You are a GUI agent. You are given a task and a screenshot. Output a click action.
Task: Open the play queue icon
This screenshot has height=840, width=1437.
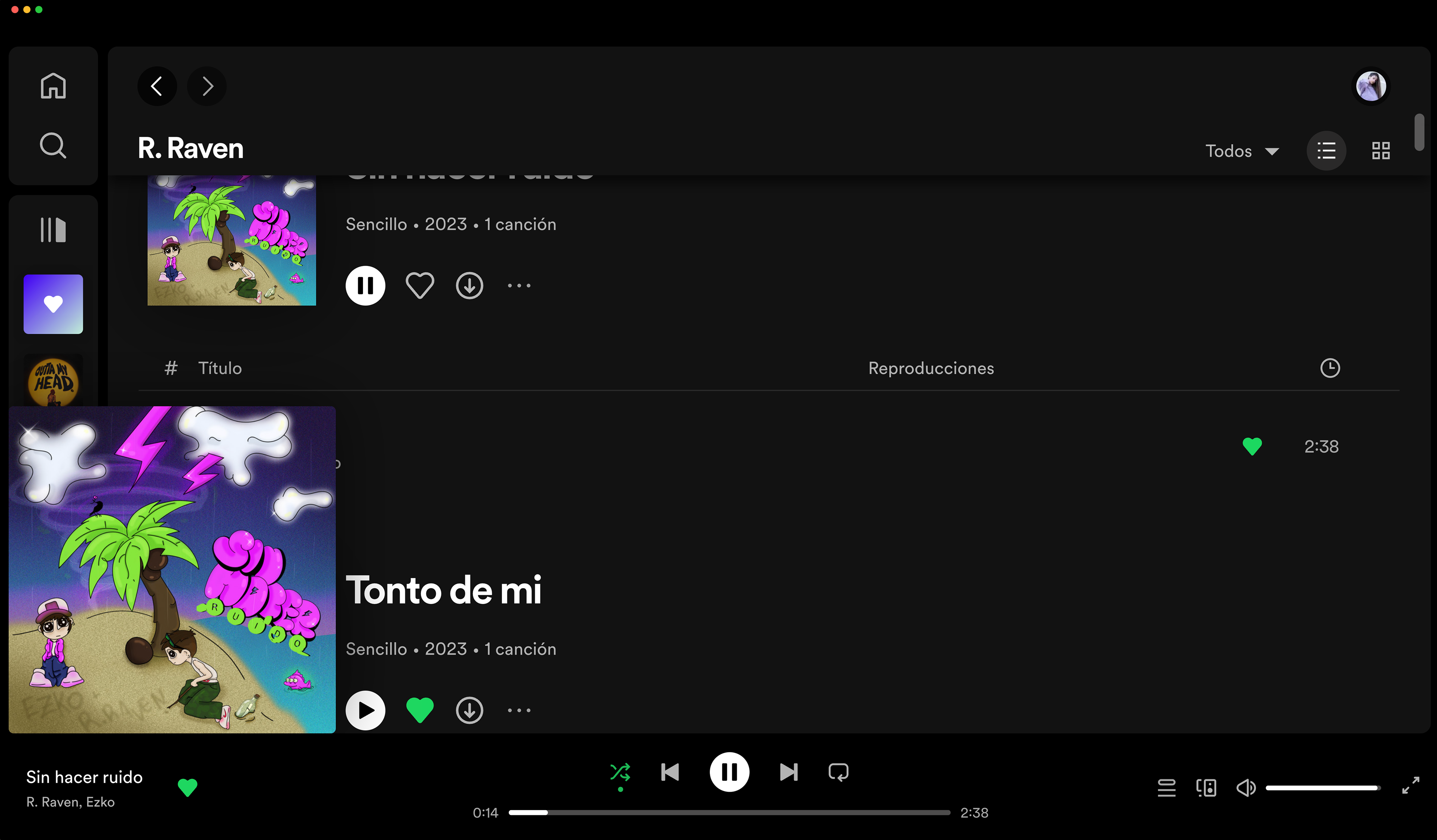(x=1166, y=788)
